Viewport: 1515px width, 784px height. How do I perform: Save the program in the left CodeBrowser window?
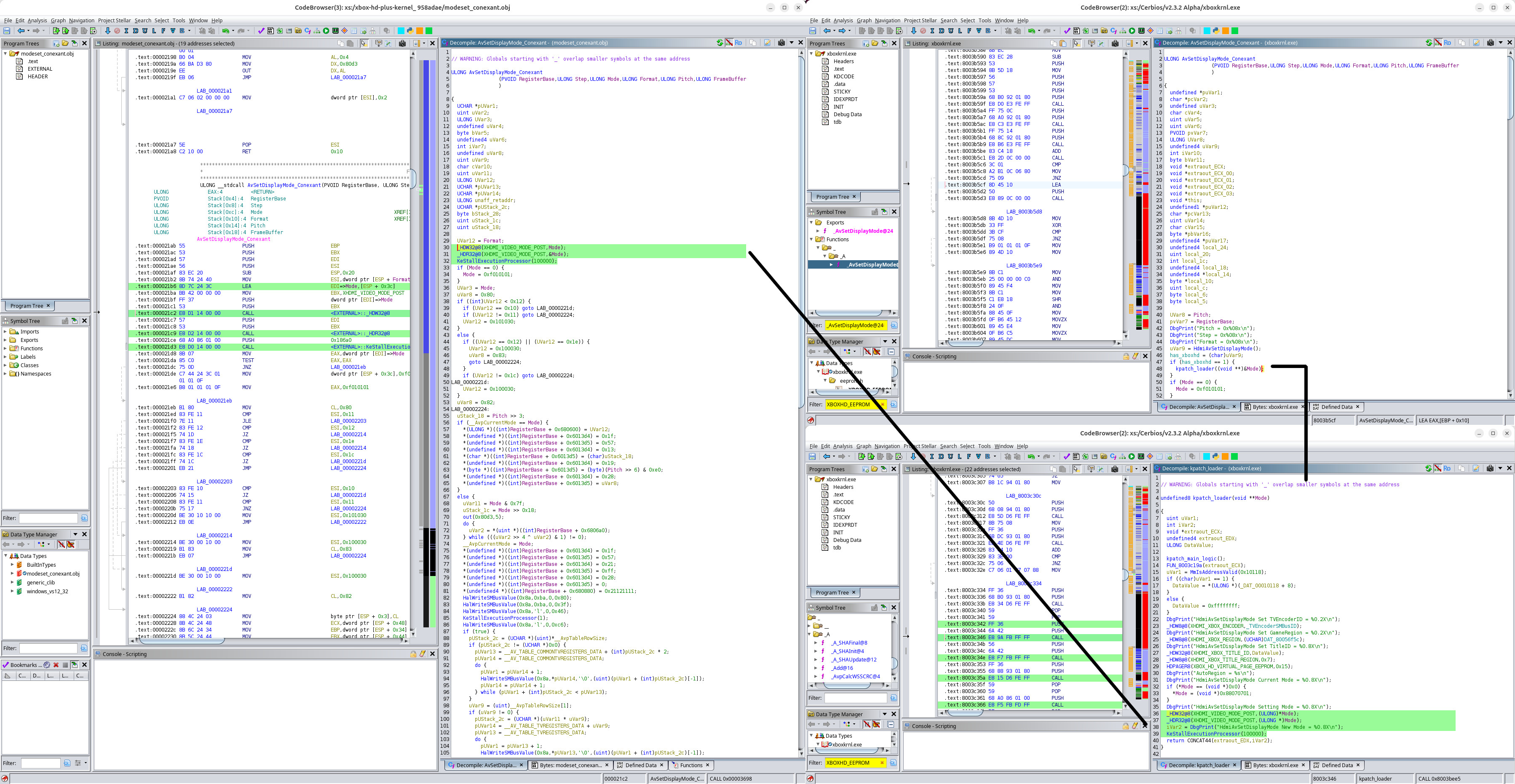pos(7,31)
